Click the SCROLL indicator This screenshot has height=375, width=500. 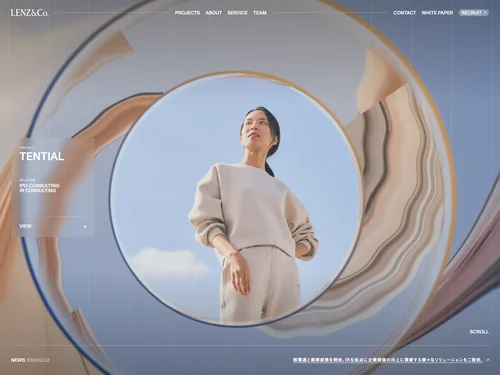(x=479, y=332)
